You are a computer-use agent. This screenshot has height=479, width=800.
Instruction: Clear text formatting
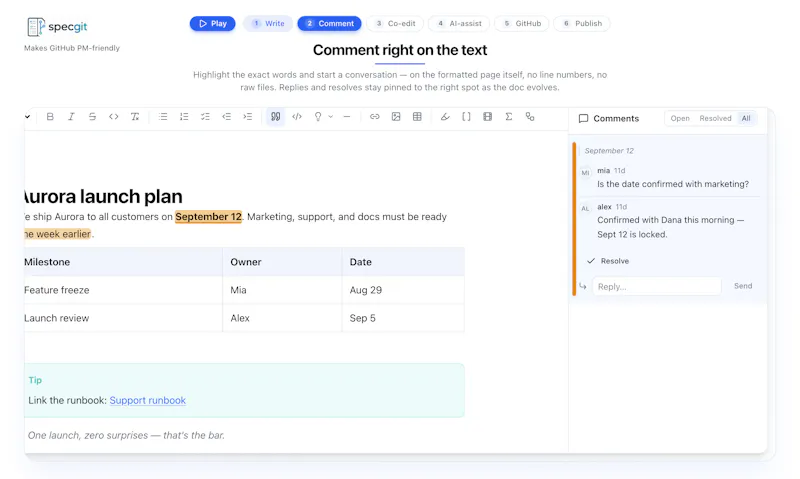[x=135, y=117]
